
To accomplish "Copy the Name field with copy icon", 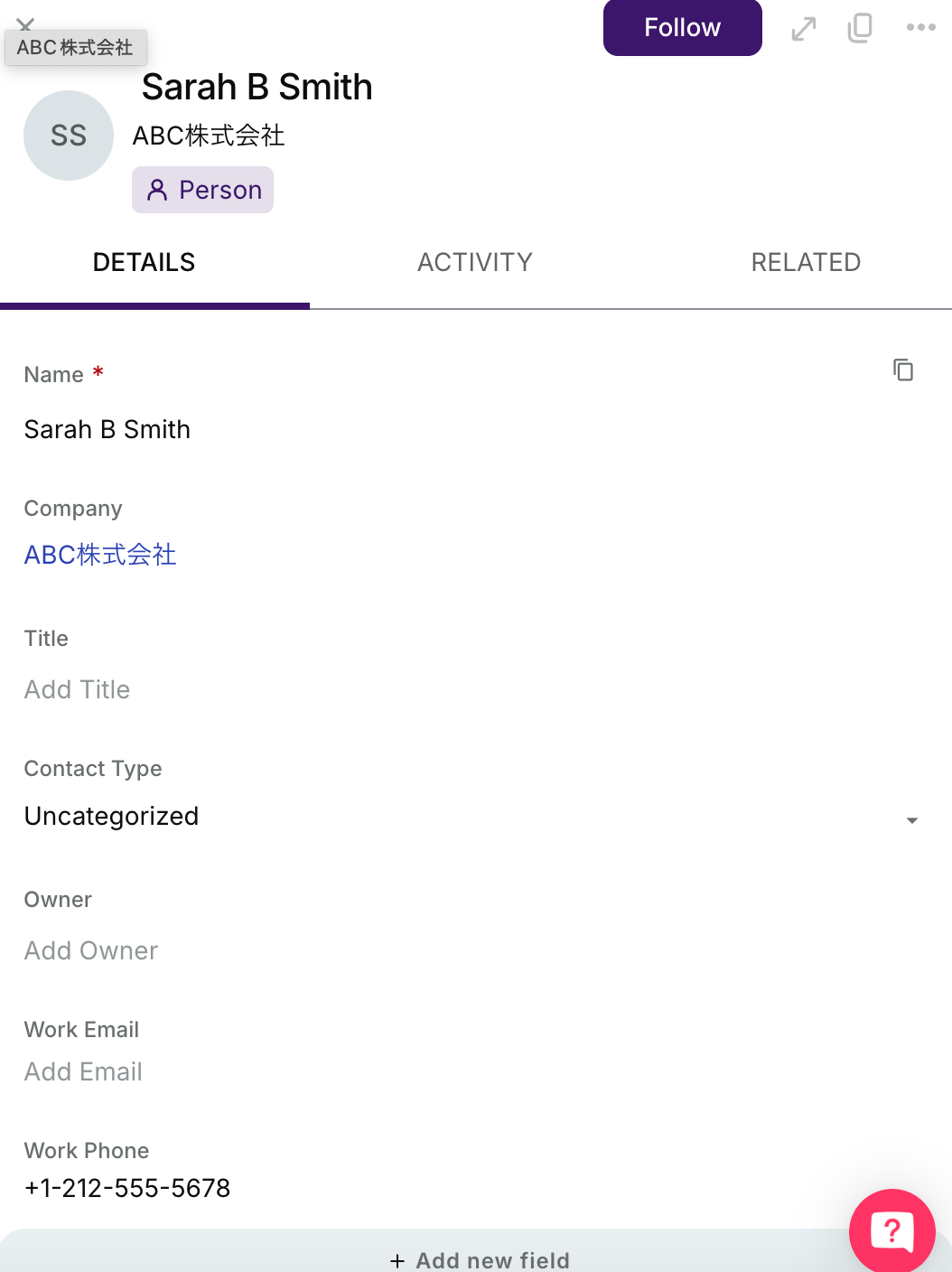I will [902, 369].
